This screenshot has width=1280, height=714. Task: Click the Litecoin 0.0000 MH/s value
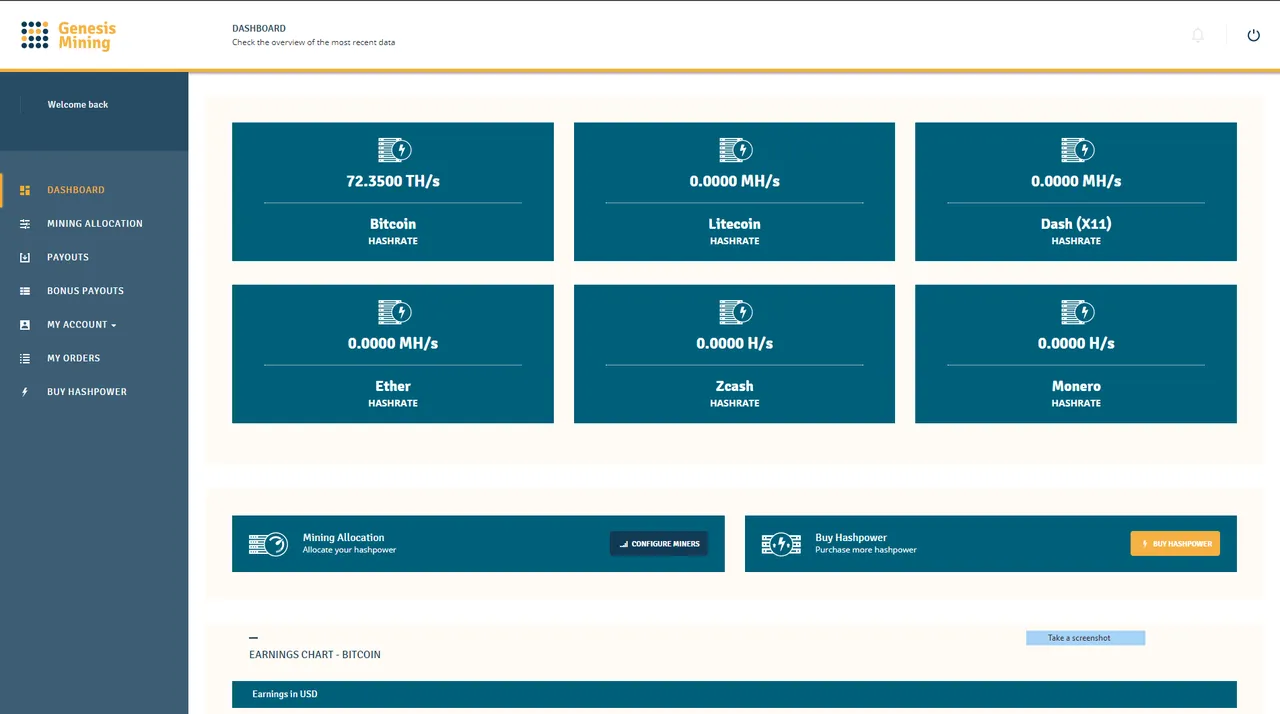[x=735, y=181]
